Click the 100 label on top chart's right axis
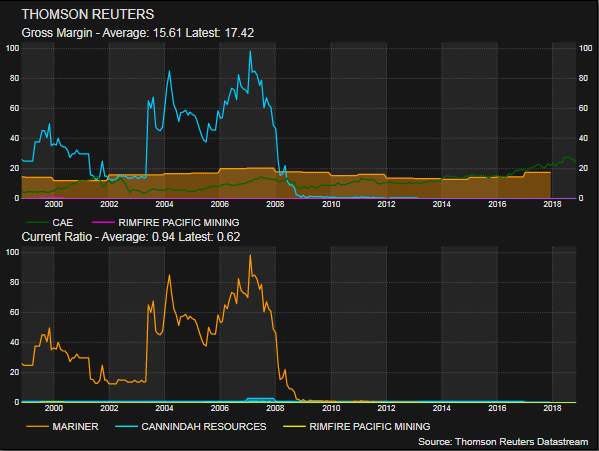Image resolution: width=599 pixels, height=451 pixels. [585, 48]
